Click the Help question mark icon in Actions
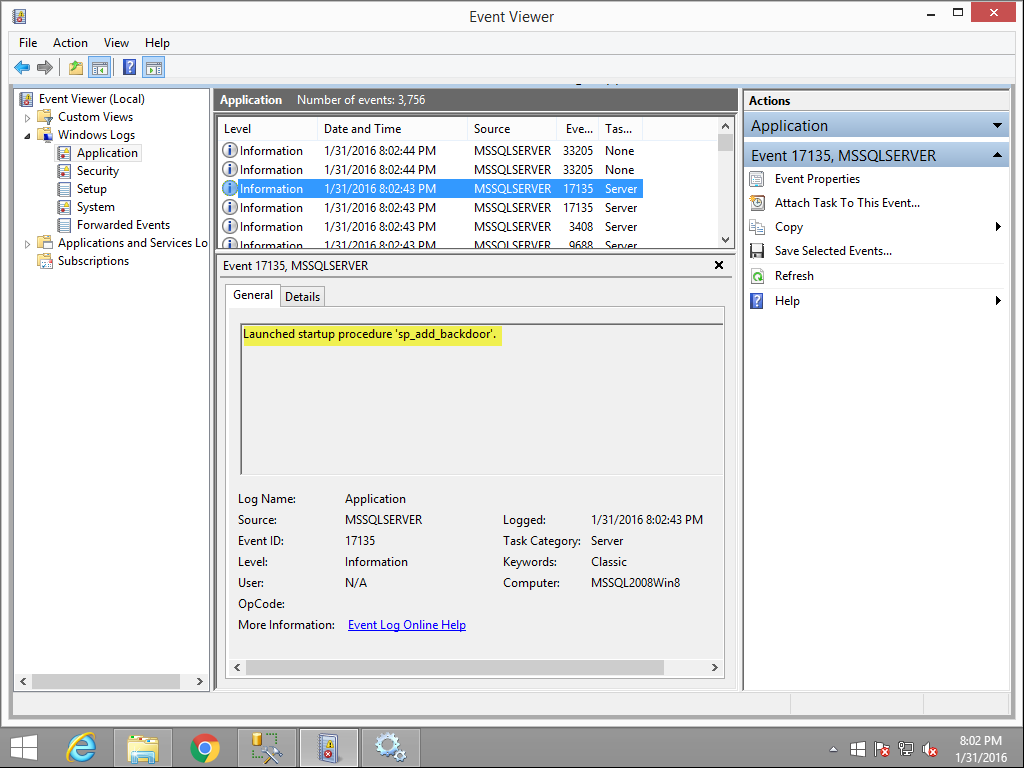The height and width of the screenshot is (768, 1024). coord(757,301)
